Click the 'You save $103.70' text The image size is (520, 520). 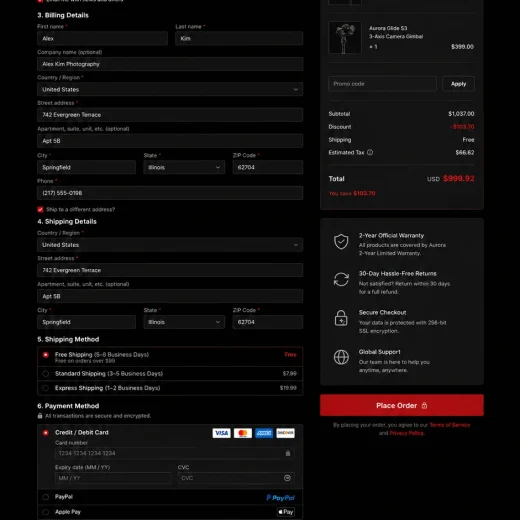352,193
